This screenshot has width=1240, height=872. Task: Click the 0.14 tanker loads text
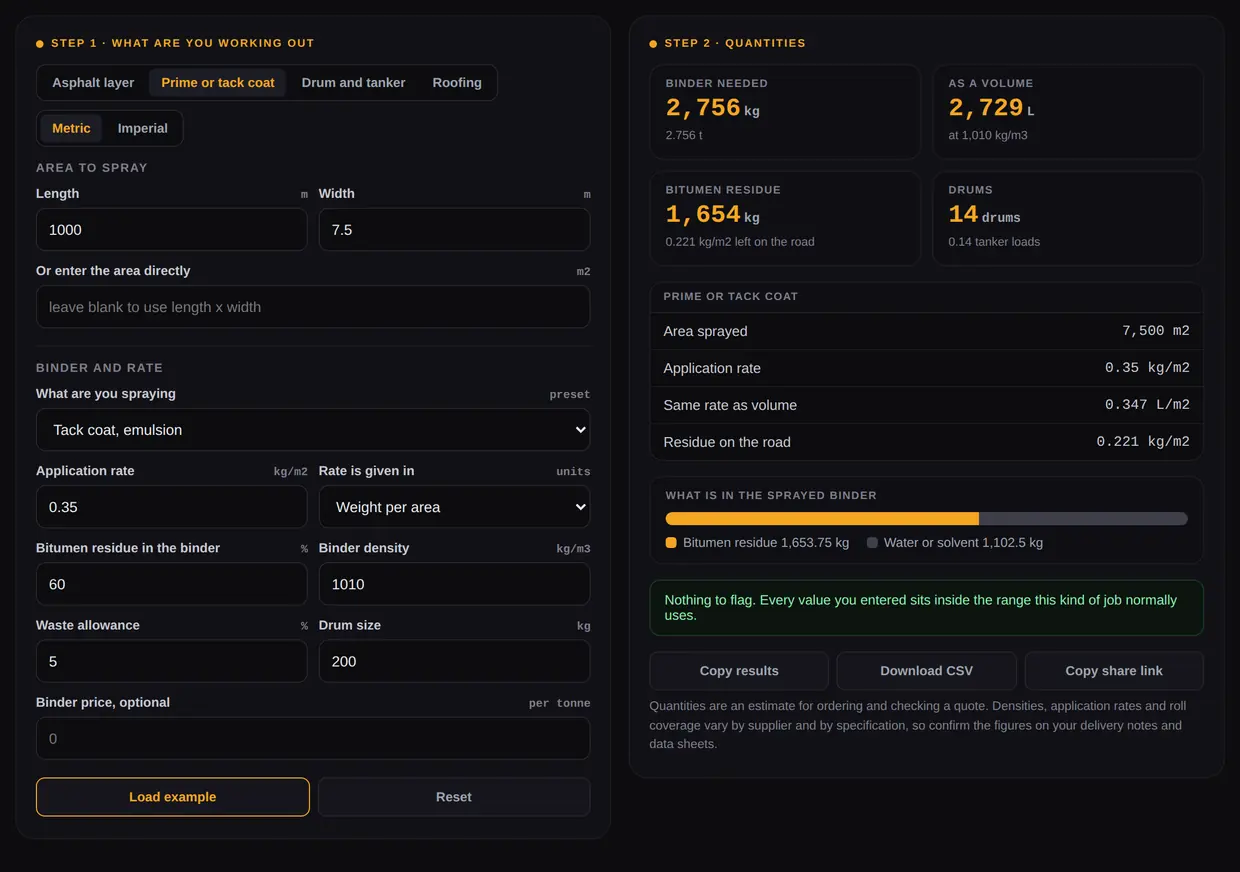[994, 242]
